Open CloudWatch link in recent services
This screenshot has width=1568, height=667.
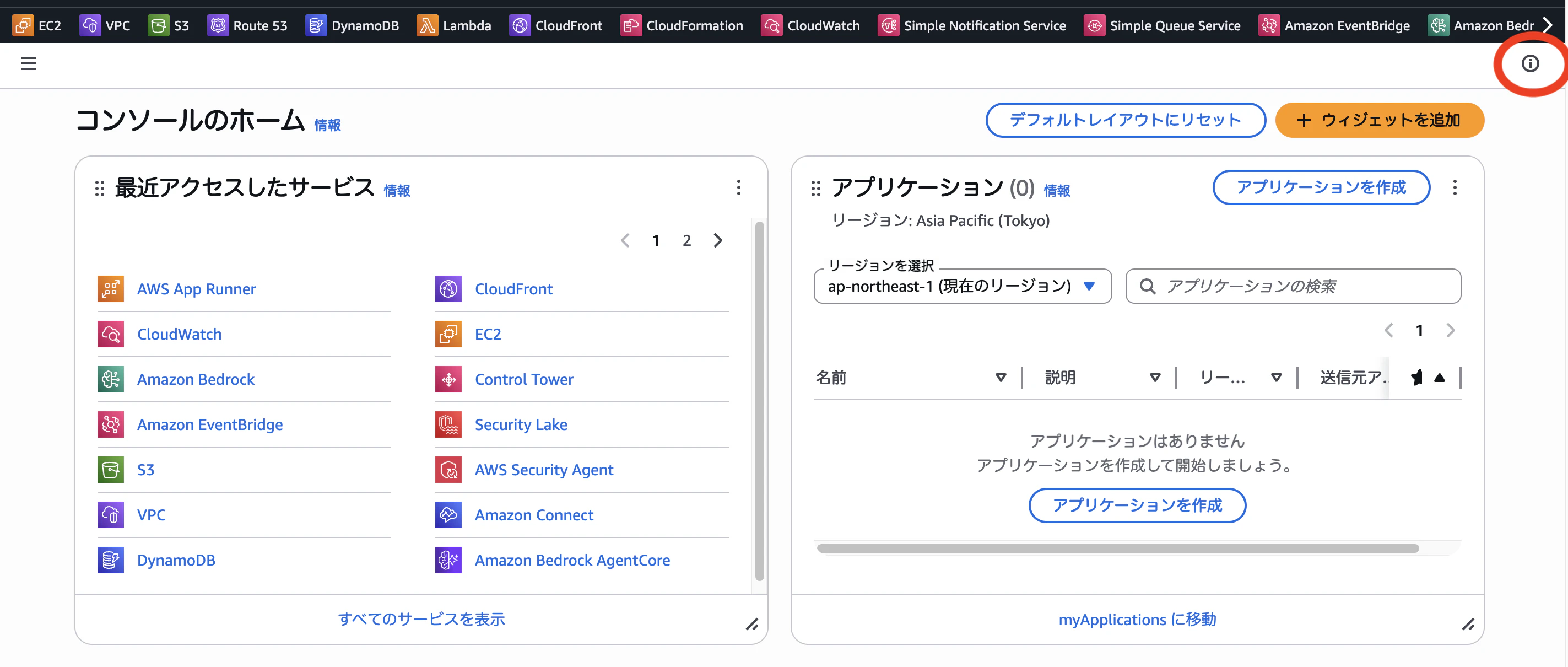tap(180, 334)
